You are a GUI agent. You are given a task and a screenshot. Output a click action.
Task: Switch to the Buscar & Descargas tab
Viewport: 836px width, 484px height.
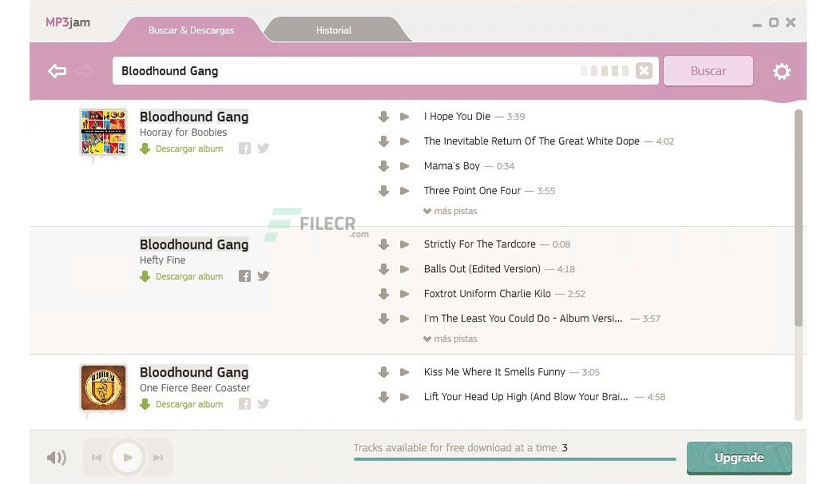[x=191, y=30]
